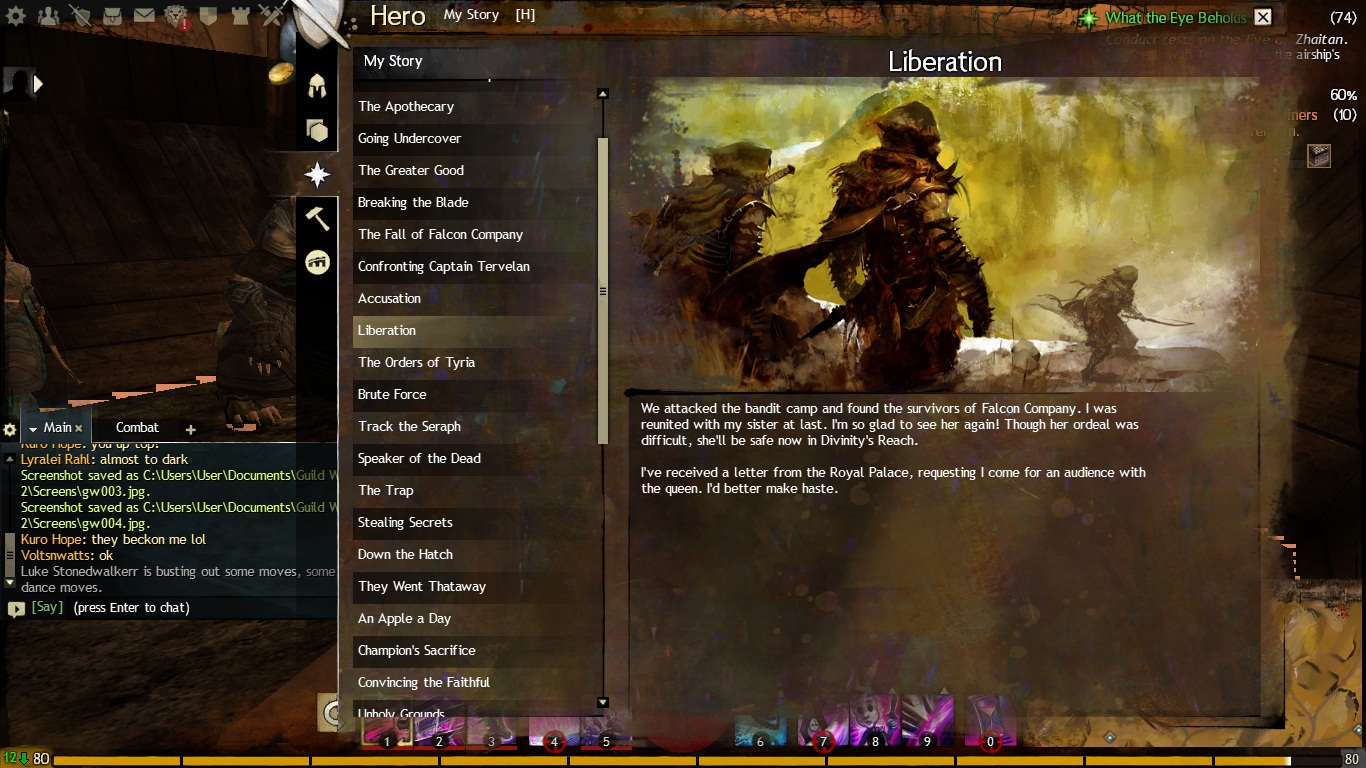Image resolution: width=1366 pixels, height=768 pixels.
Task: Click the Liberation story artwork
Action: 943,235
